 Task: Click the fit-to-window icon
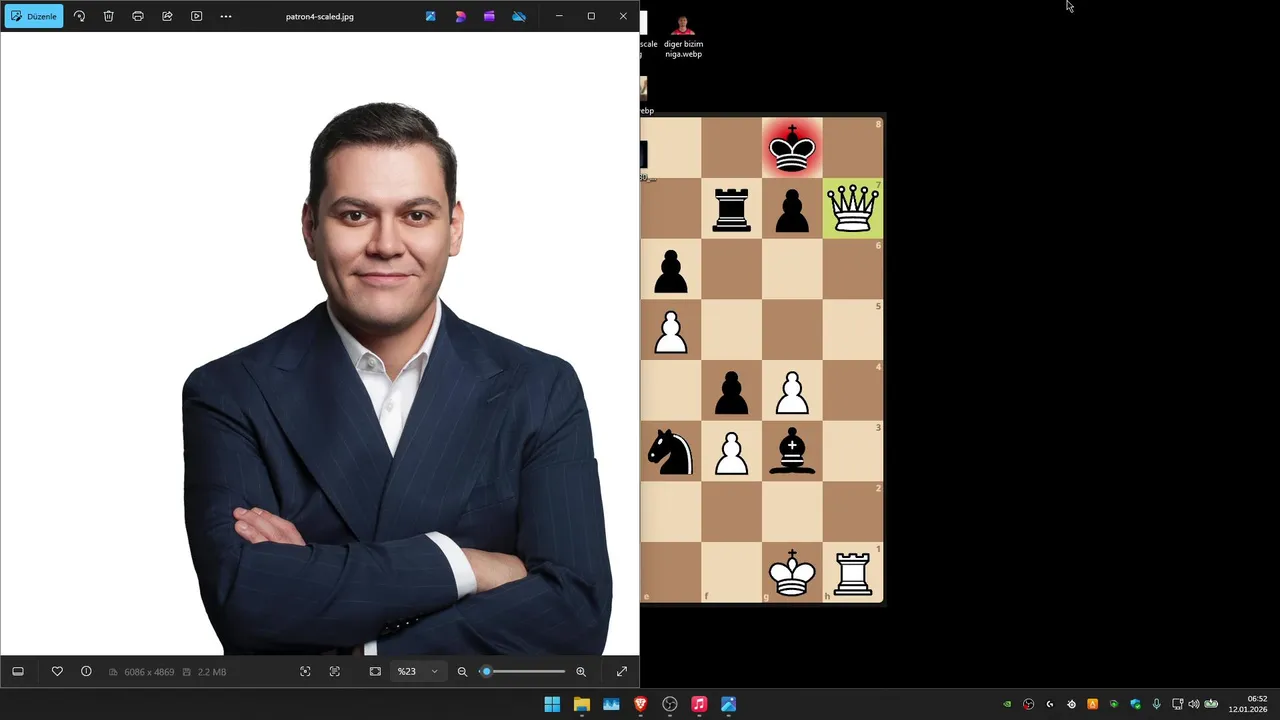click(375, 671)
